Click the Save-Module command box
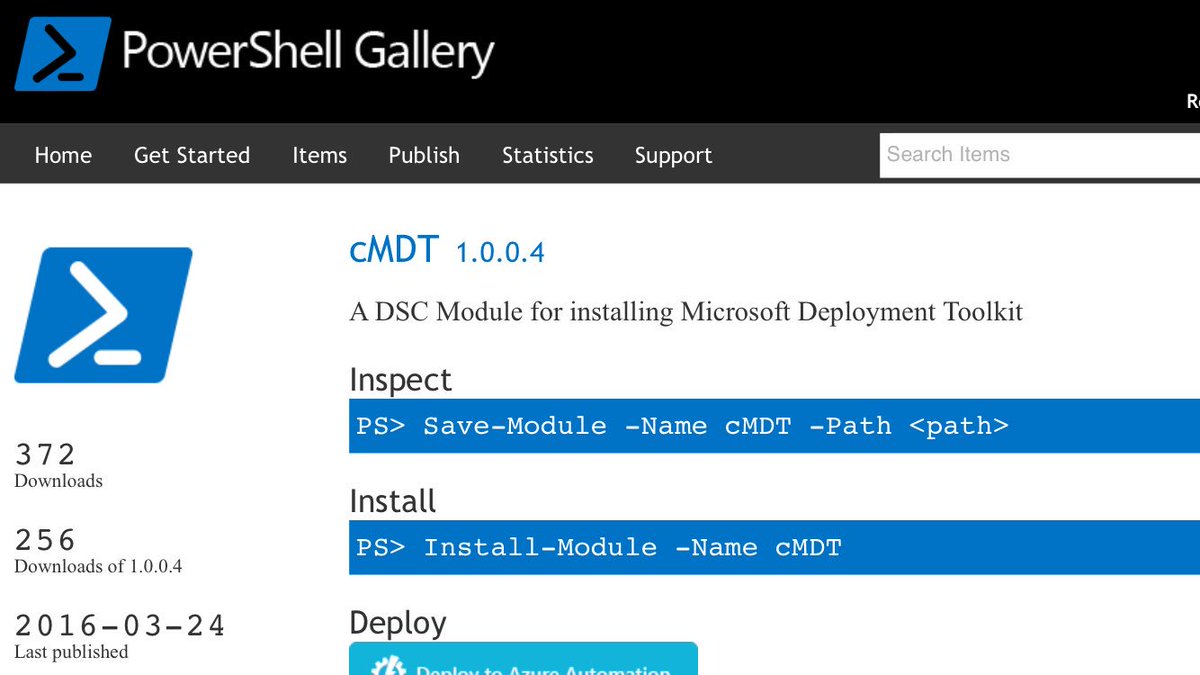Screen dimensions: 1200x675 click(774, 426)
